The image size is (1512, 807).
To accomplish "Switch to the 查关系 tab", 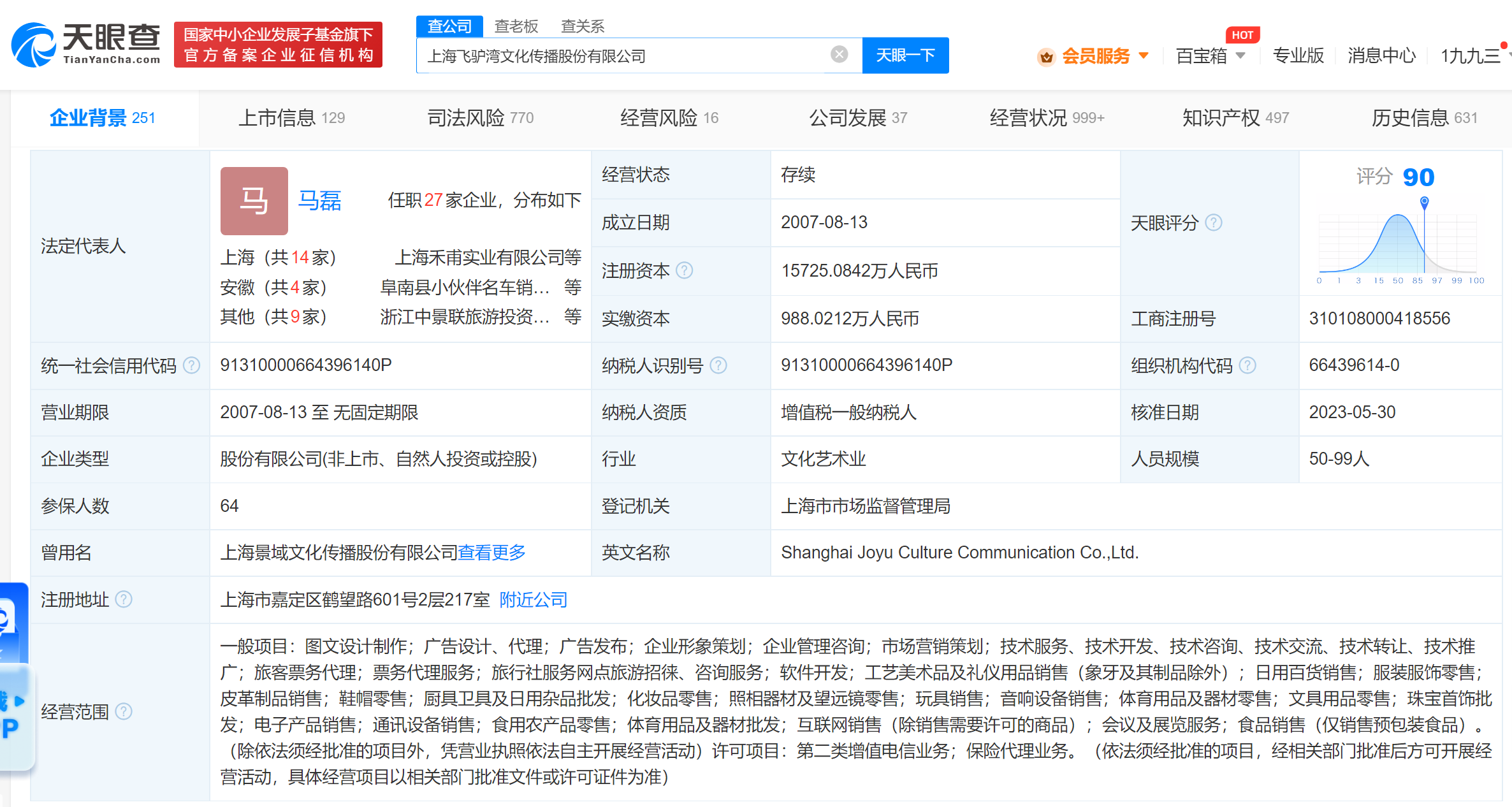I will click(581, 26).
